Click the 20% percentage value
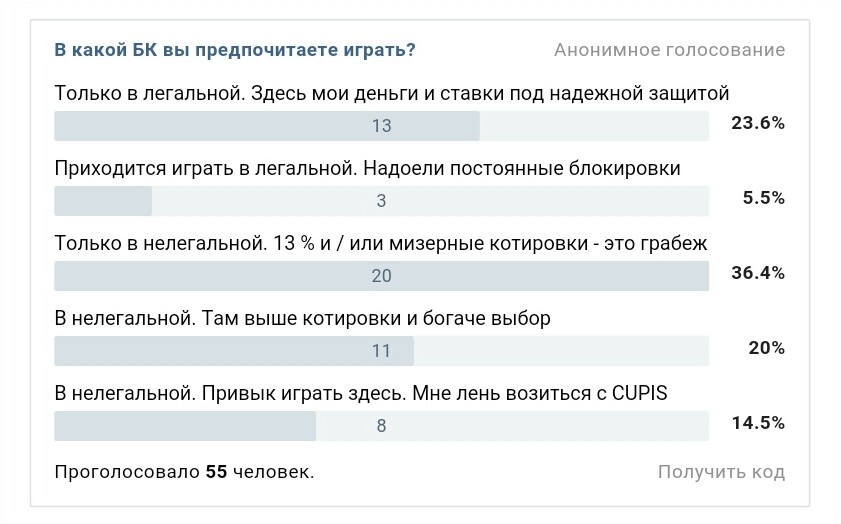841x524 pixels. [x=767, y=349]
